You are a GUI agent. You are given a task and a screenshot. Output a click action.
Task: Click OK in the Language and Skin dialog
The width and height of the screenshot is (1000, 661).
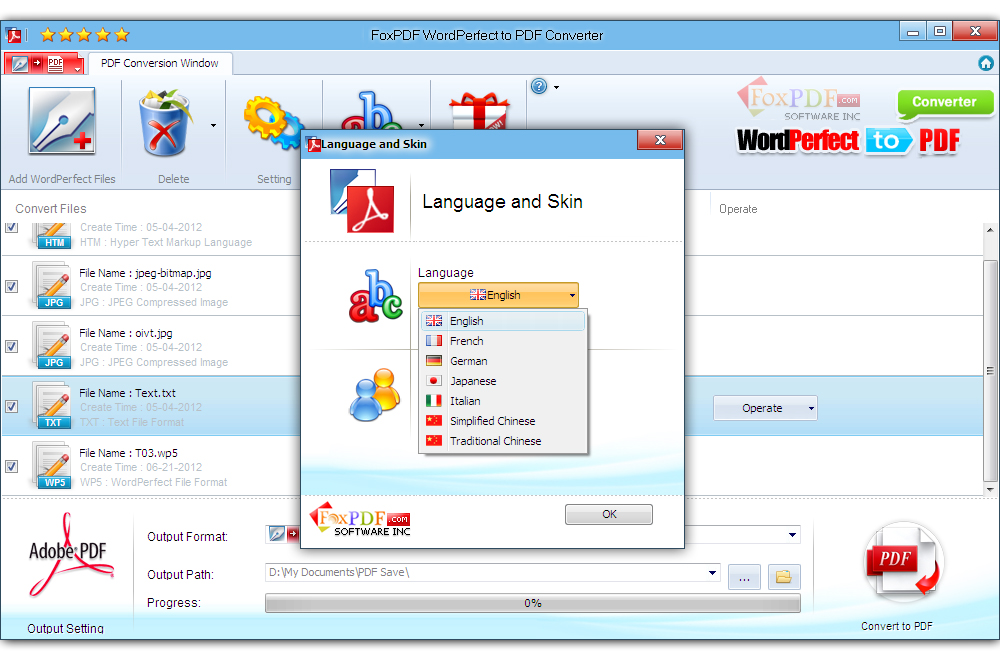(x=609, y=514)
